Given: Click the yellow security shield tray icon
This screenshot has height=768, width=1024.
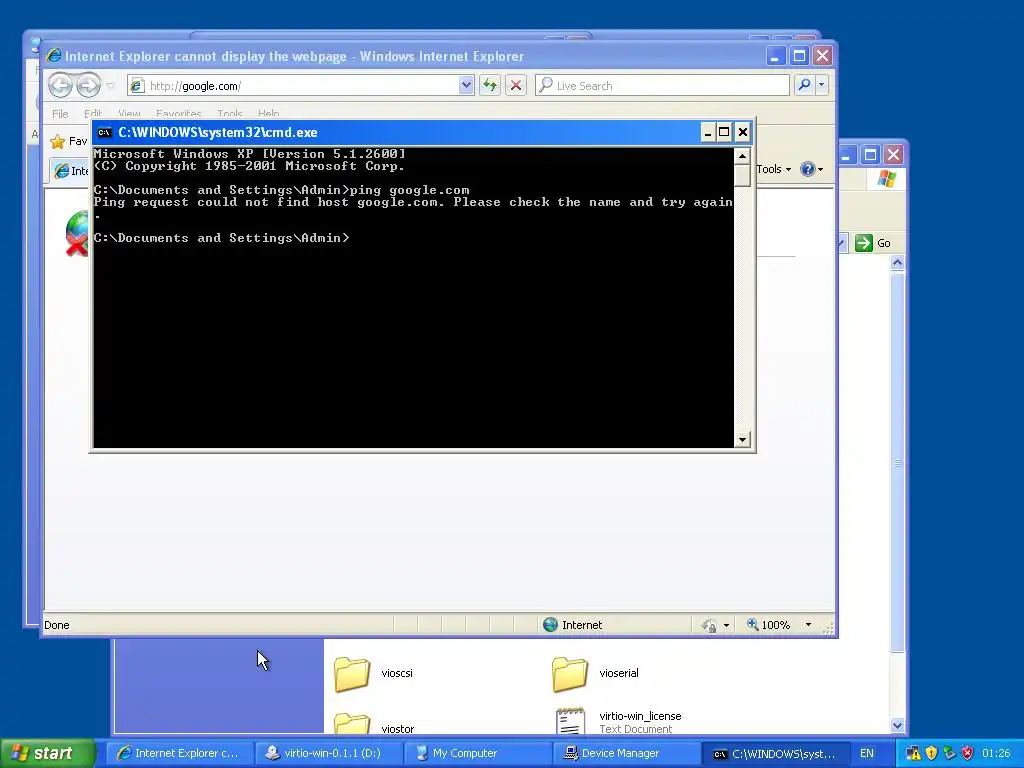Looking at the screenshot, I should tap(931, 753).
